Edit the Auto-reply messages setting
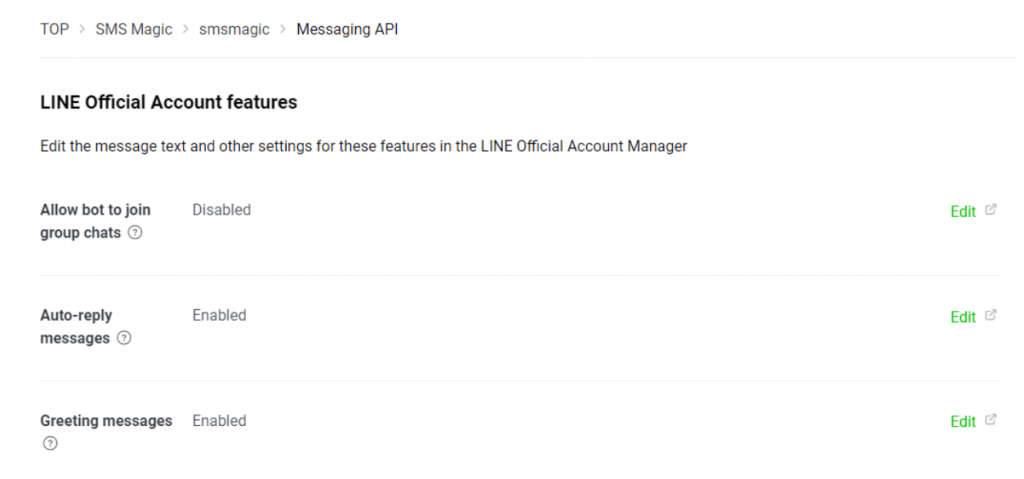 [x=963, y=316]
